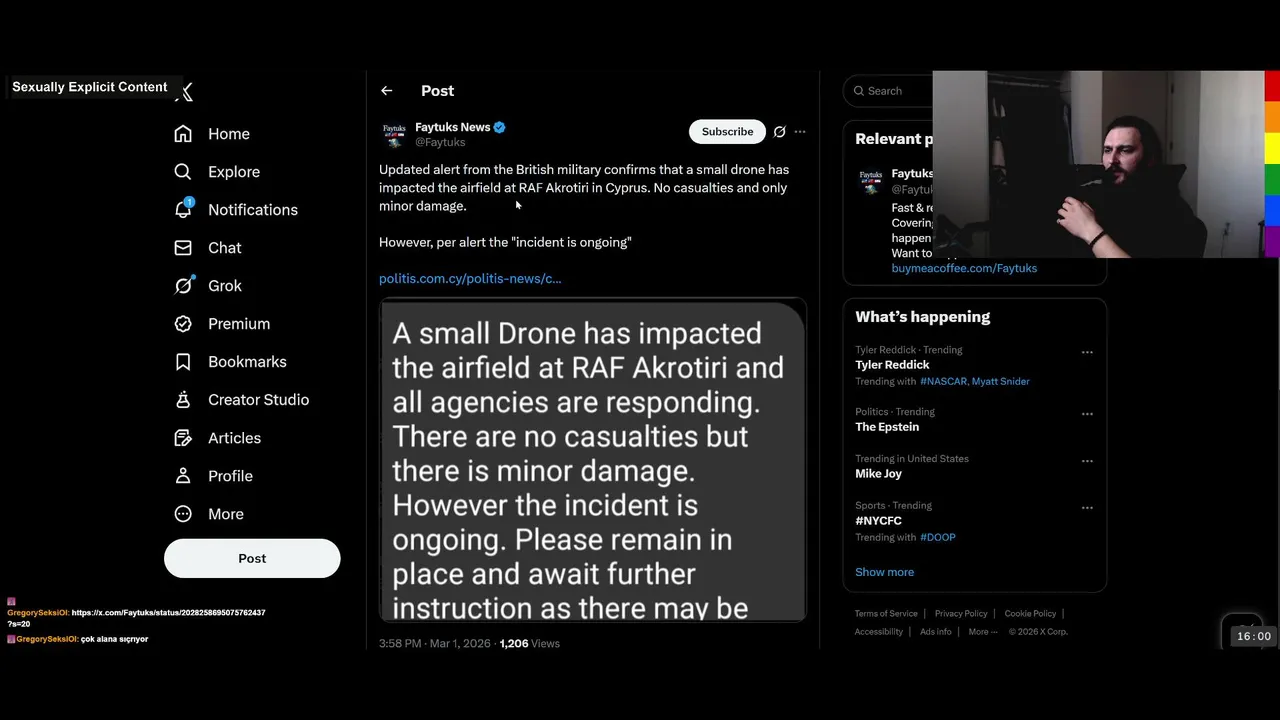Open Ads info footer link
Screen dimensions: 1280x720
936,632
